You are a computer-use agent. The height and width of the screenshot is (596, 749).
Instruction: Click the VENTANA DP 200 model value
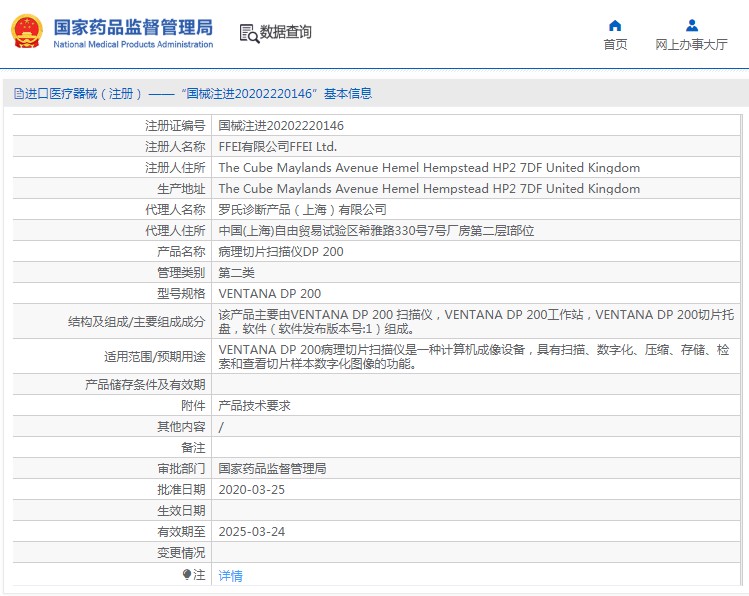click(269, 294)
